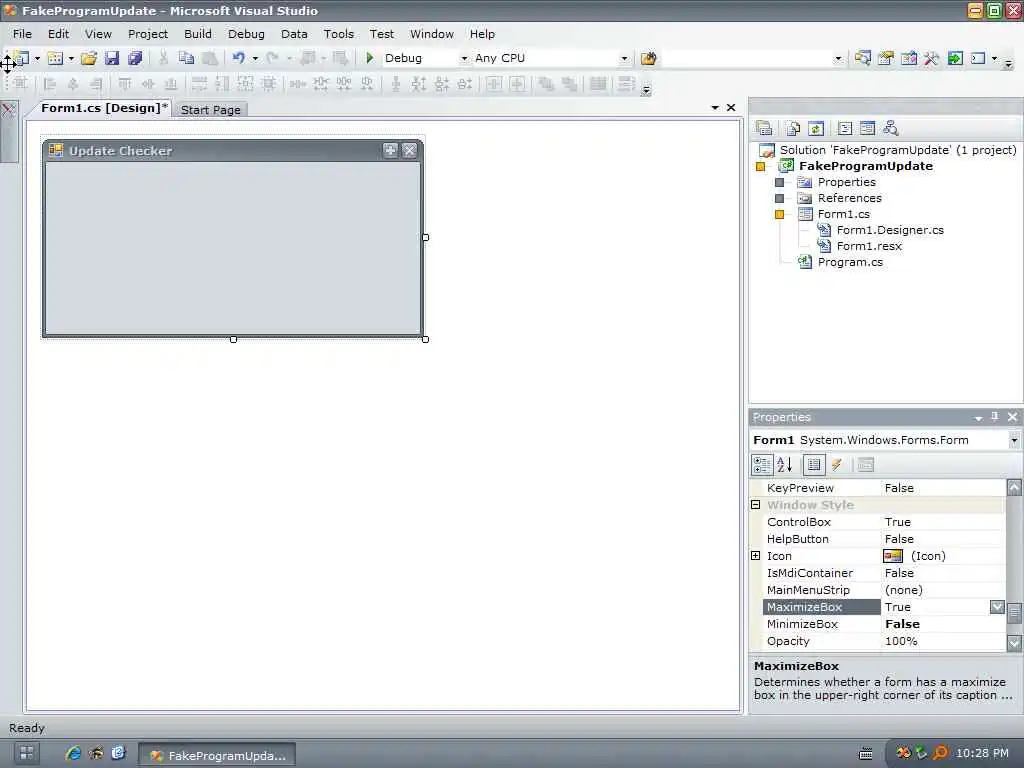Screen dimensions: 1024x768
Task: Close the Form1.cs document with X
Action: (731, 107)
